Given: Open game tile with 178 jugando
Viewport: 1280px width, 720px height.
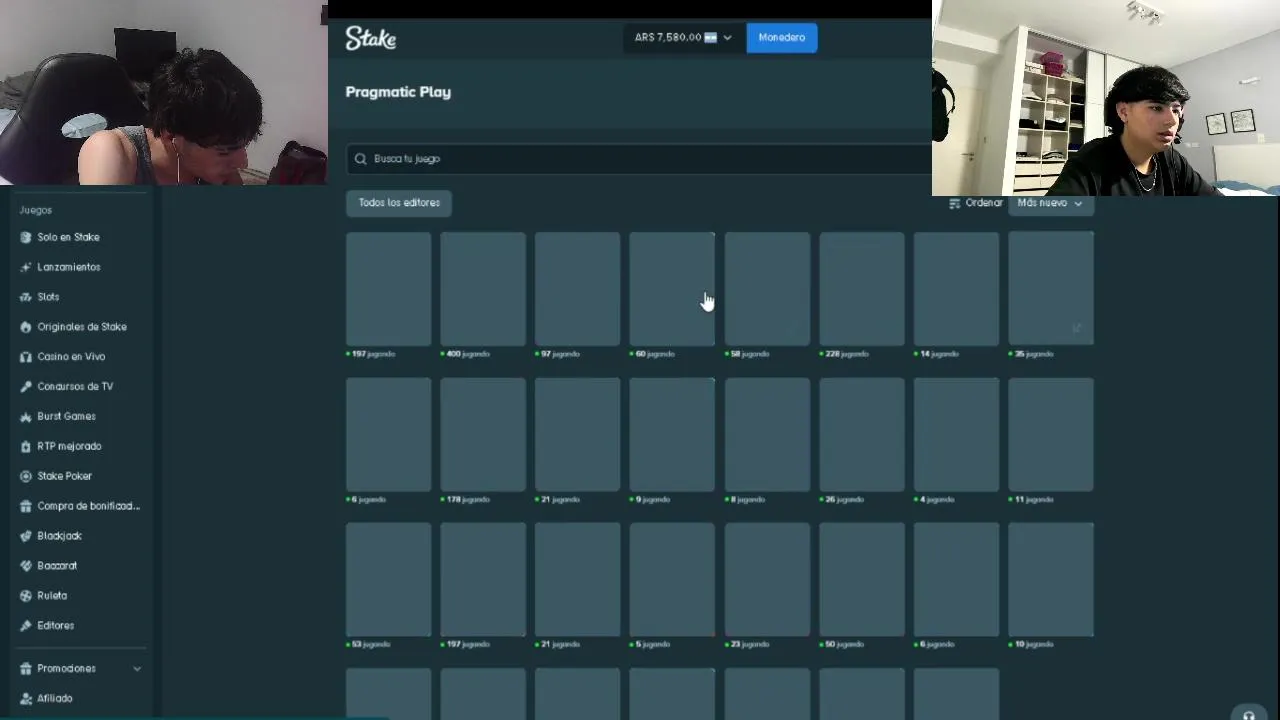Looking at the screenshot, I should tap(483, 434).
